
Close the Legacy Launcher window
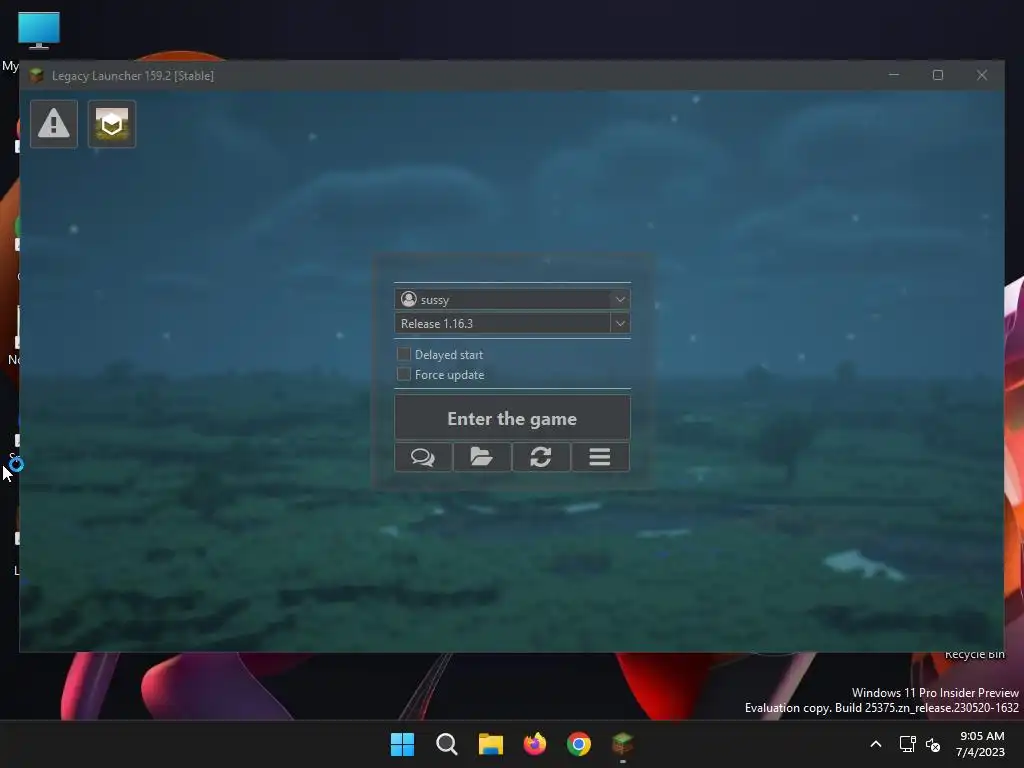982,75
